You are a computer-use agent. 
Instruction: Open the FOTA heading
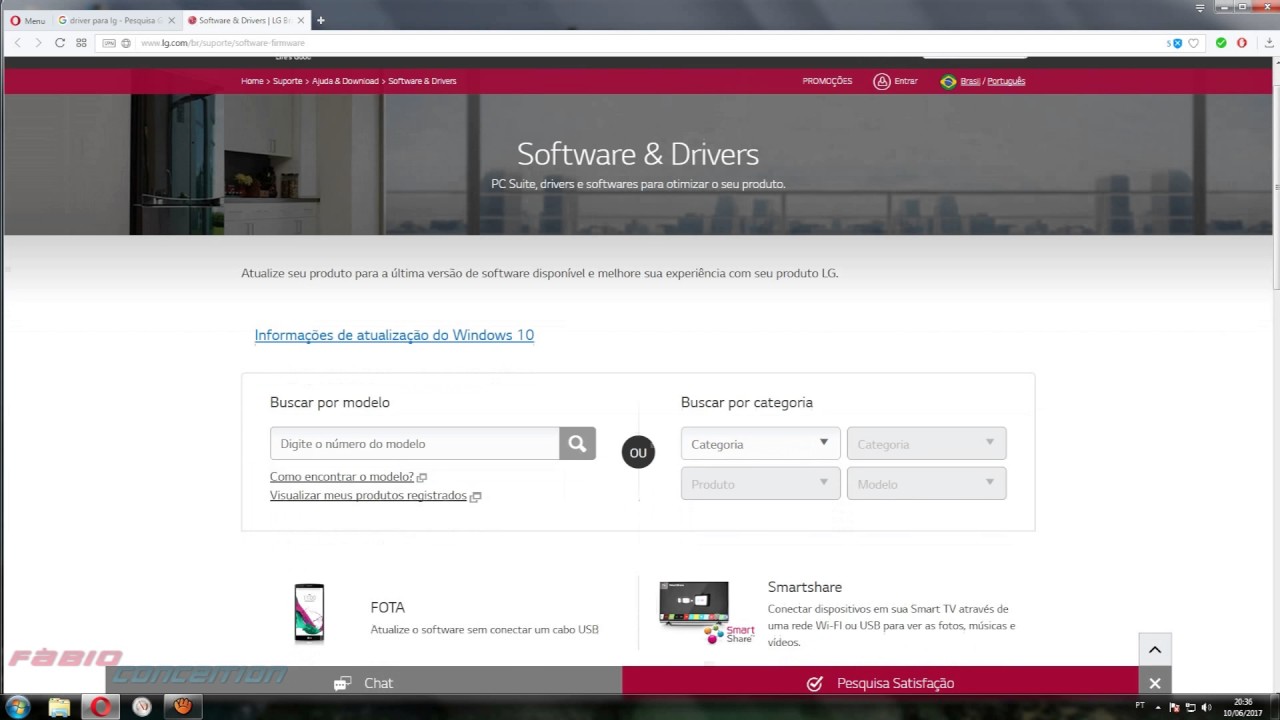[x=387, y=607]
